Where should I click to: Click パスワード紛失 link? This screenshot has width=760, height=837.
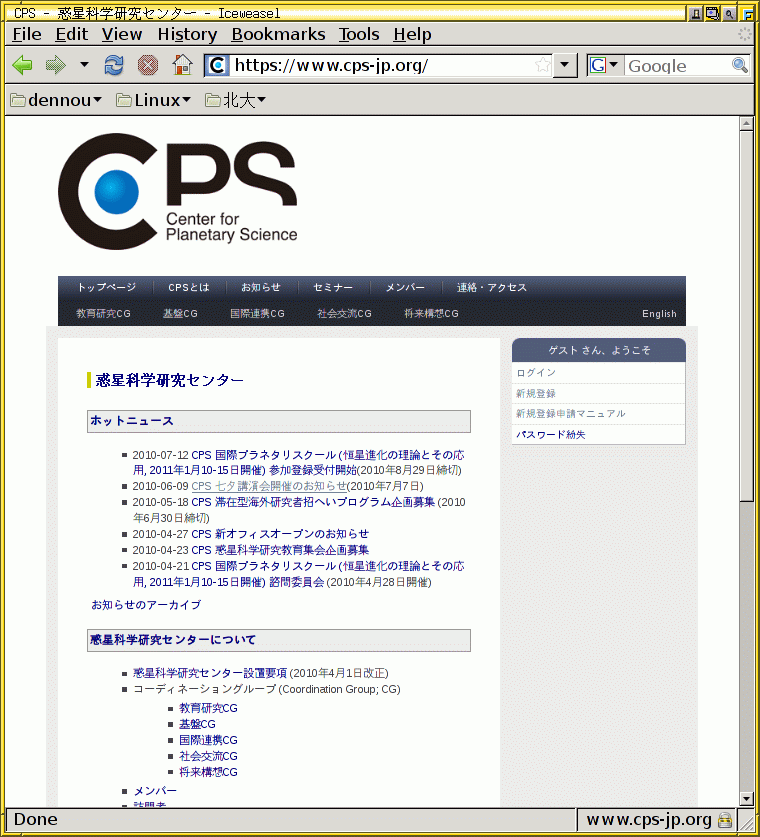pyautogui.click(x=551, y=435)
